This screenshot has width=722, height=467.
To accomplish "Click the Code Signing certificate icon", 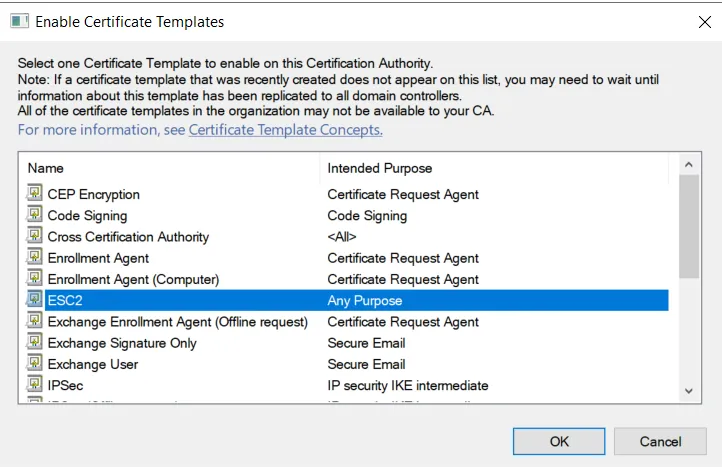I will coord(35,215).
